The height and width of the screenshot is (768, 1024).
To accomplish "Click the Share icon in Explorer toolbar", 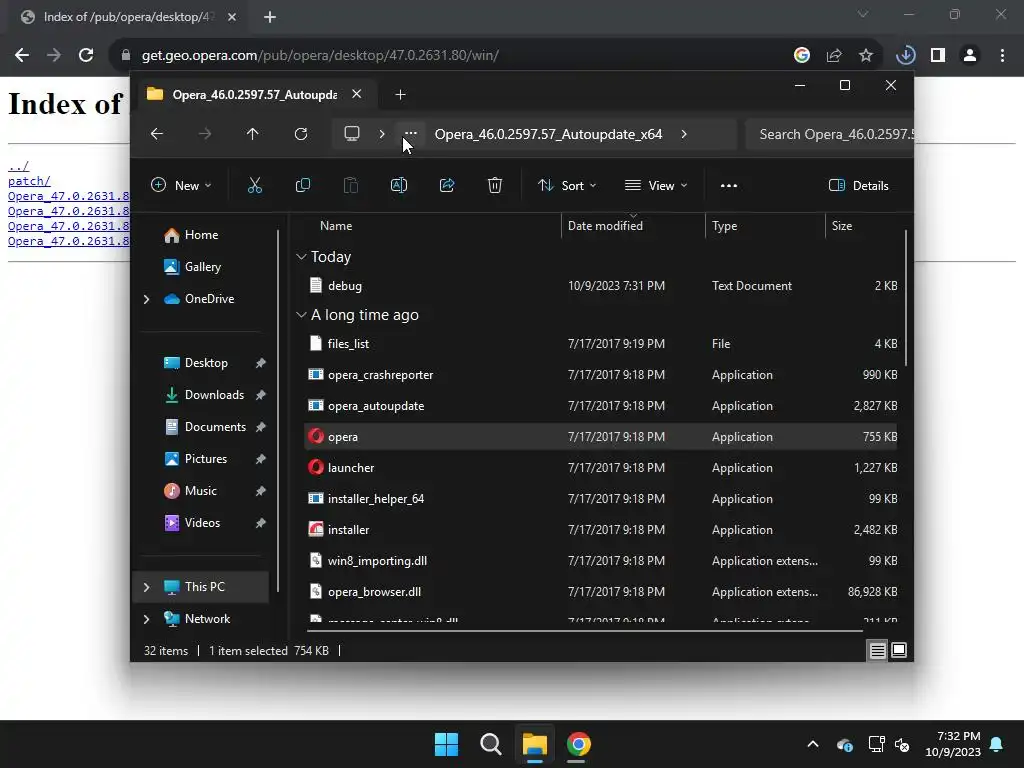I will click(x=447, y=185).
